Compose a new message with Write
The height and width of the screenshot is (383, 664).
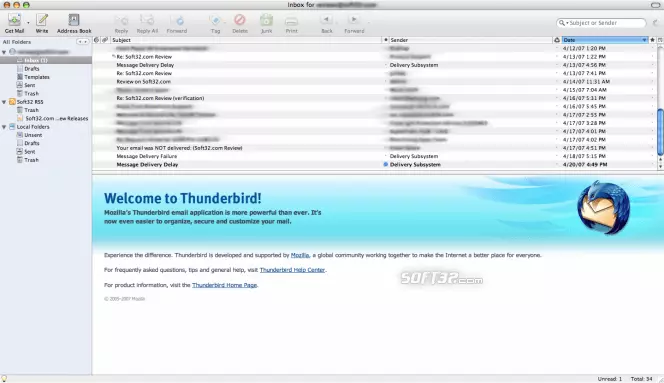pyautogui.click(x=42, y=19)
